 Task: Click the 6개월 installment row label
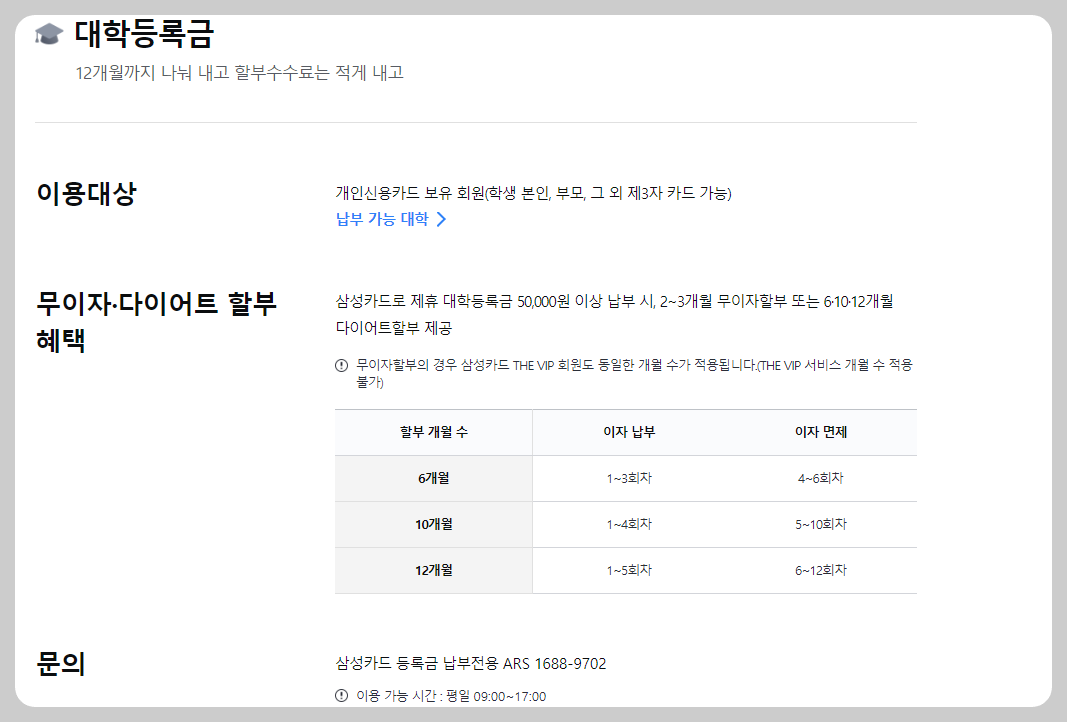tap(432, 478)
